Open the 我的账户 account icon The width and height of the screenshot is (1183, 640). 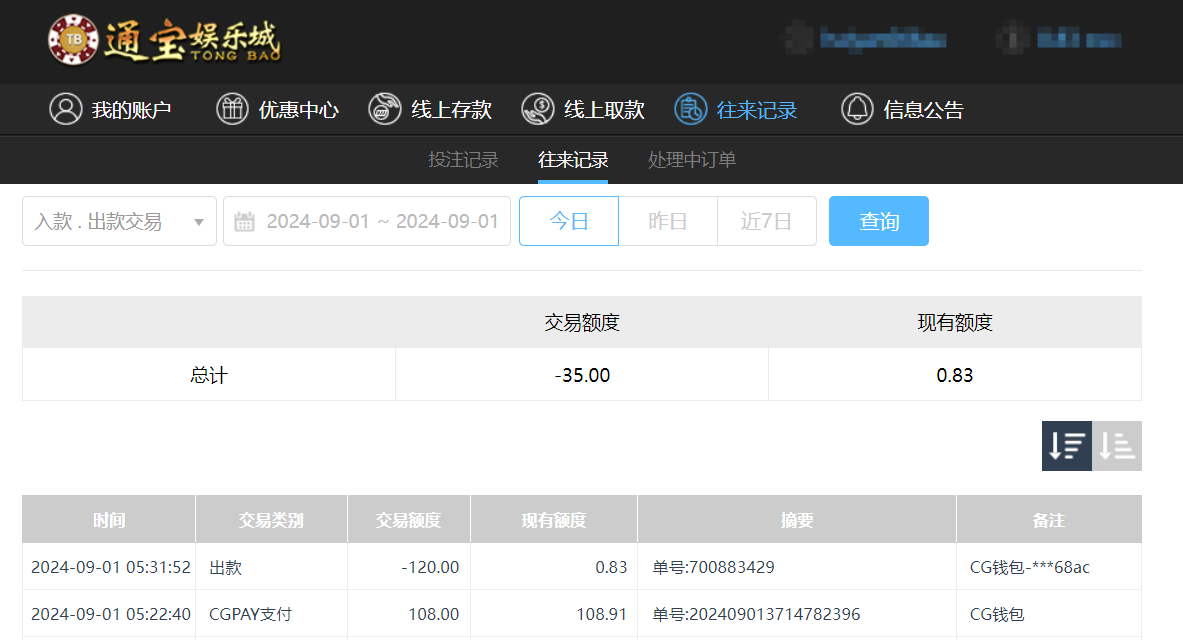point(66,109)
